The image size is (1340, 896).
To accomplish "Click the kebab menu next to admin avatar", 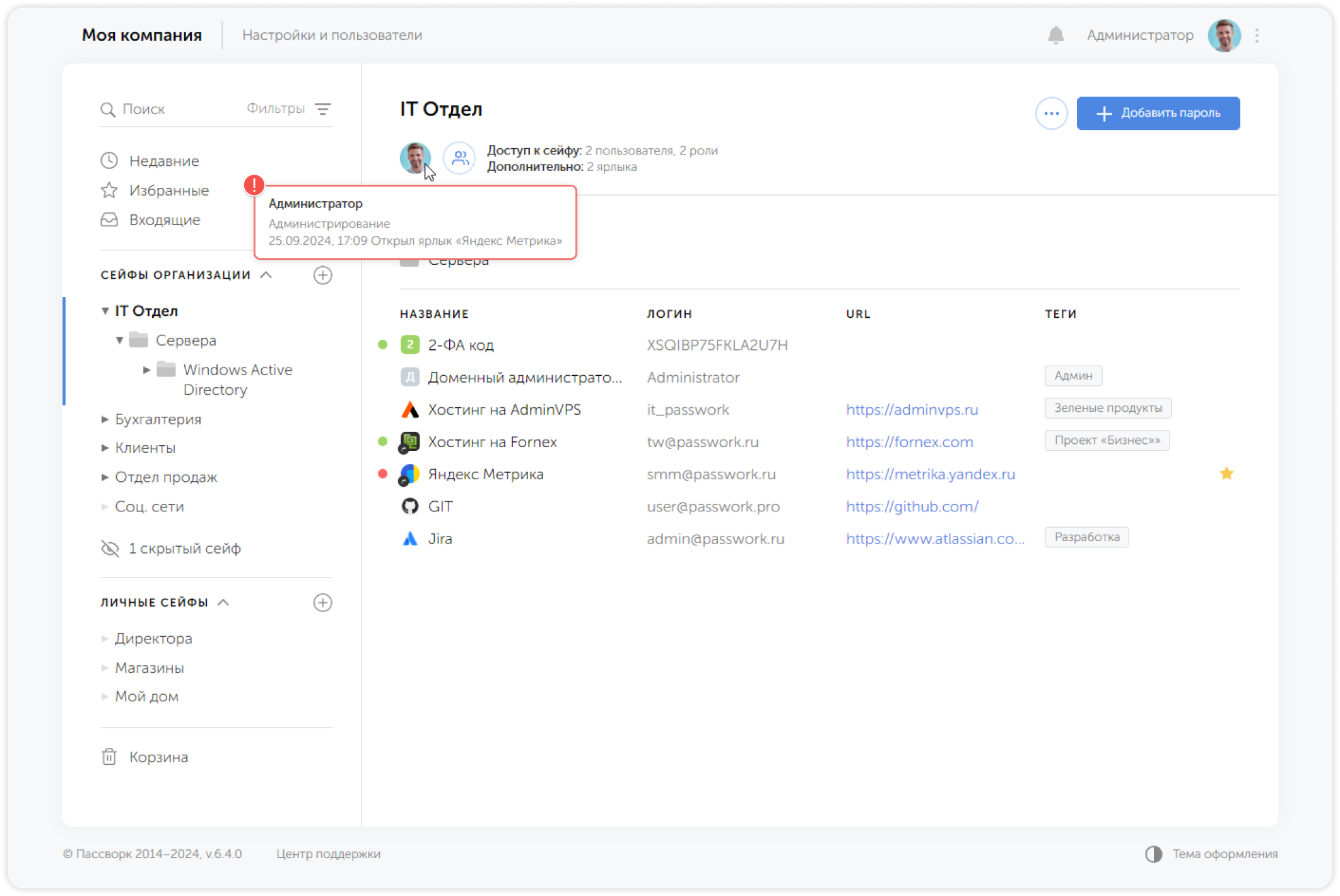I will (x=1257, y=35).
